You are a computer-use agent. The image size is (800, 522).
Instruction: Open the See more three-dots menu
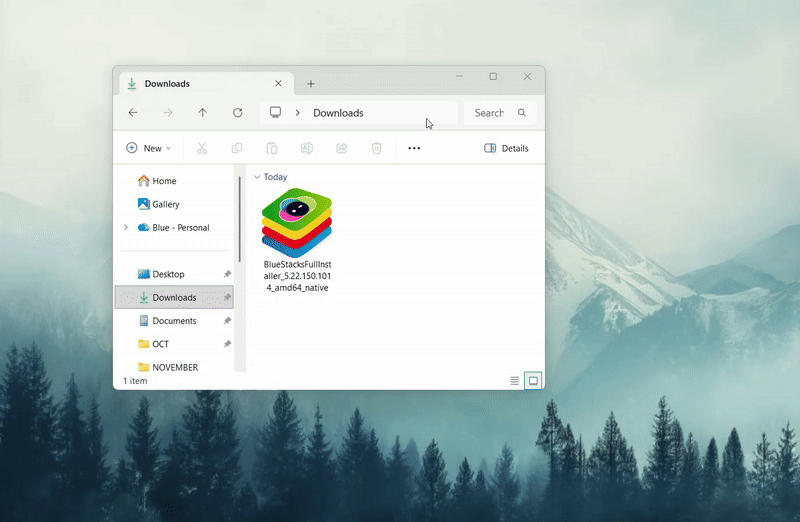pos(414,148)
